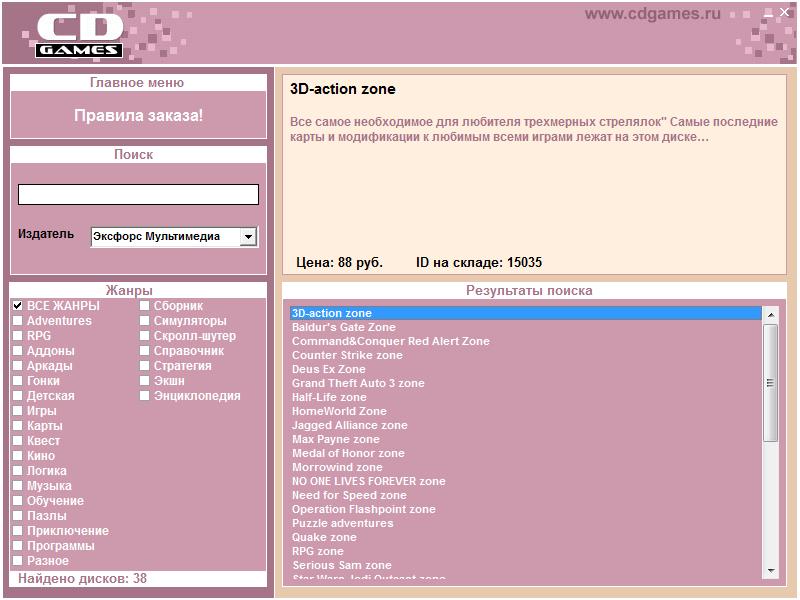Screen dimensions: 800x600
Task: Enable the Аркады genre checkbox
Action: tap(18, 365)
